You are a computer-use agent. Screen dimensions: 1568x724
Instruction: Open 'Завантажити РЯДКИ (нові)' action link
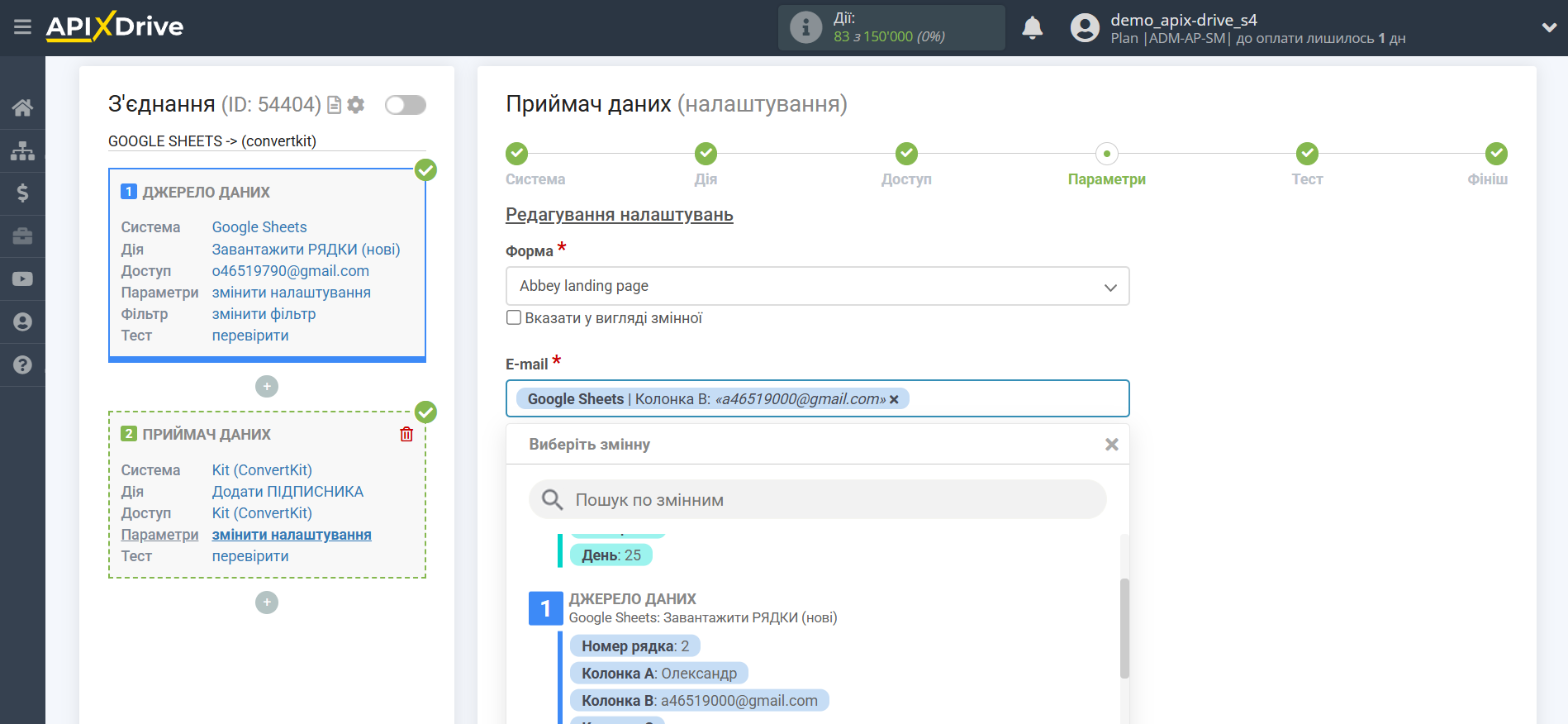coord(306,249)
